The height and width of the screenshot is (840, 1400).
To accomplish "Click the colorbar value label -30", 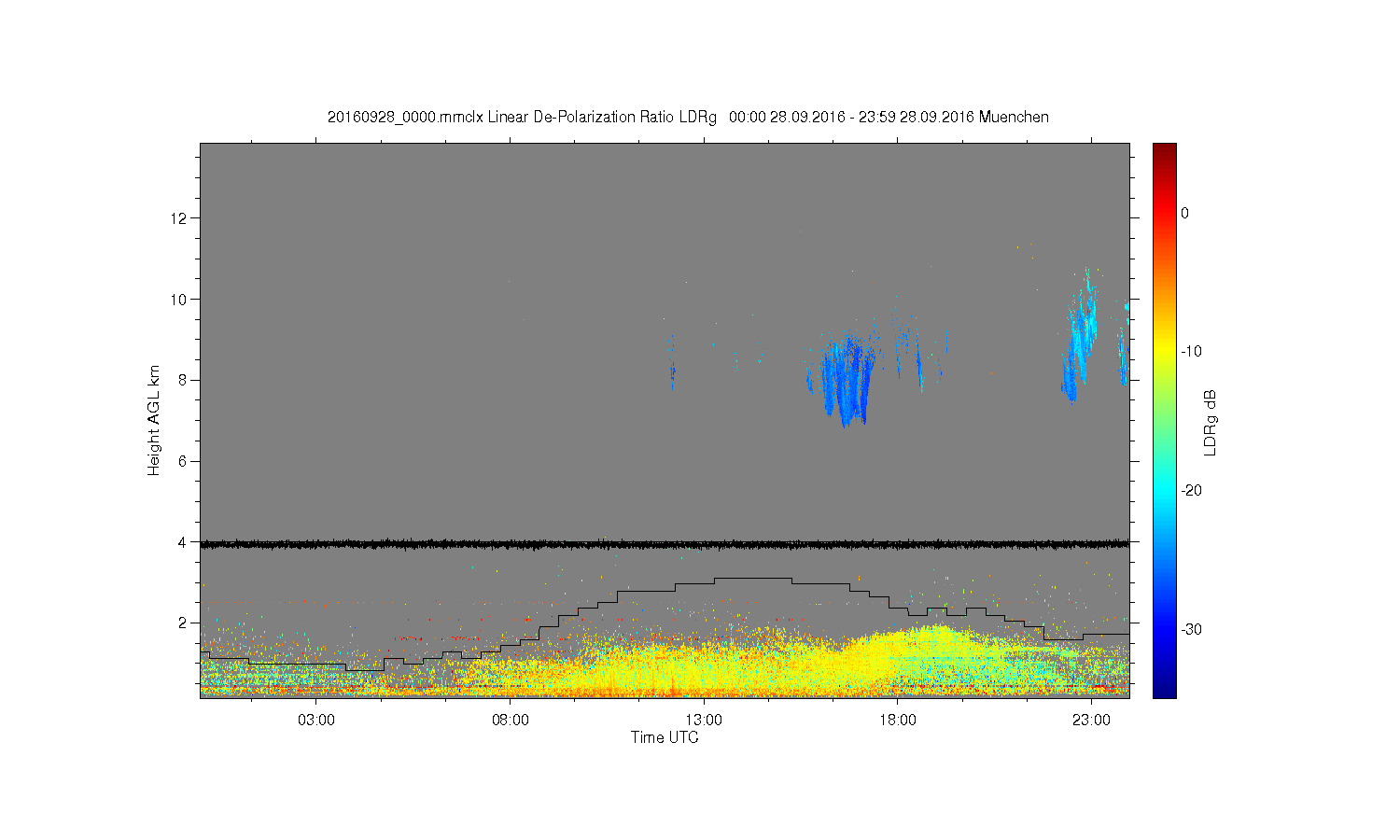I will click(1191, 630).
